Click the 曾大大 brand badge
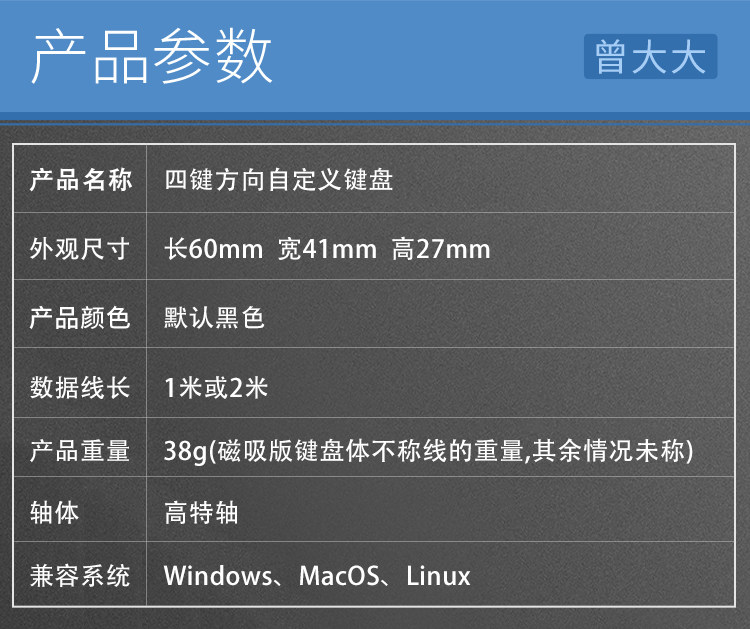The image size is (750, 629). (x=650, y=56)
